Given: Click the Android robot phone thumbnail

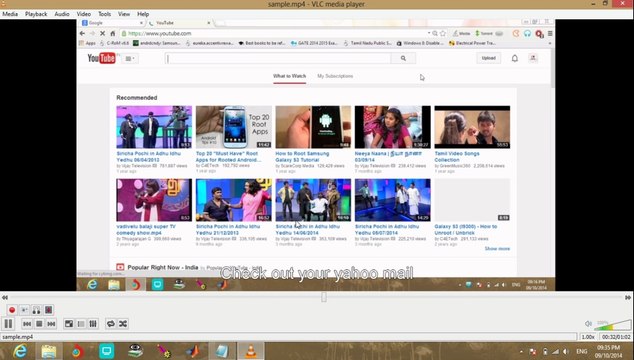Looking at the screenshot, I should (x=313, y=127).
